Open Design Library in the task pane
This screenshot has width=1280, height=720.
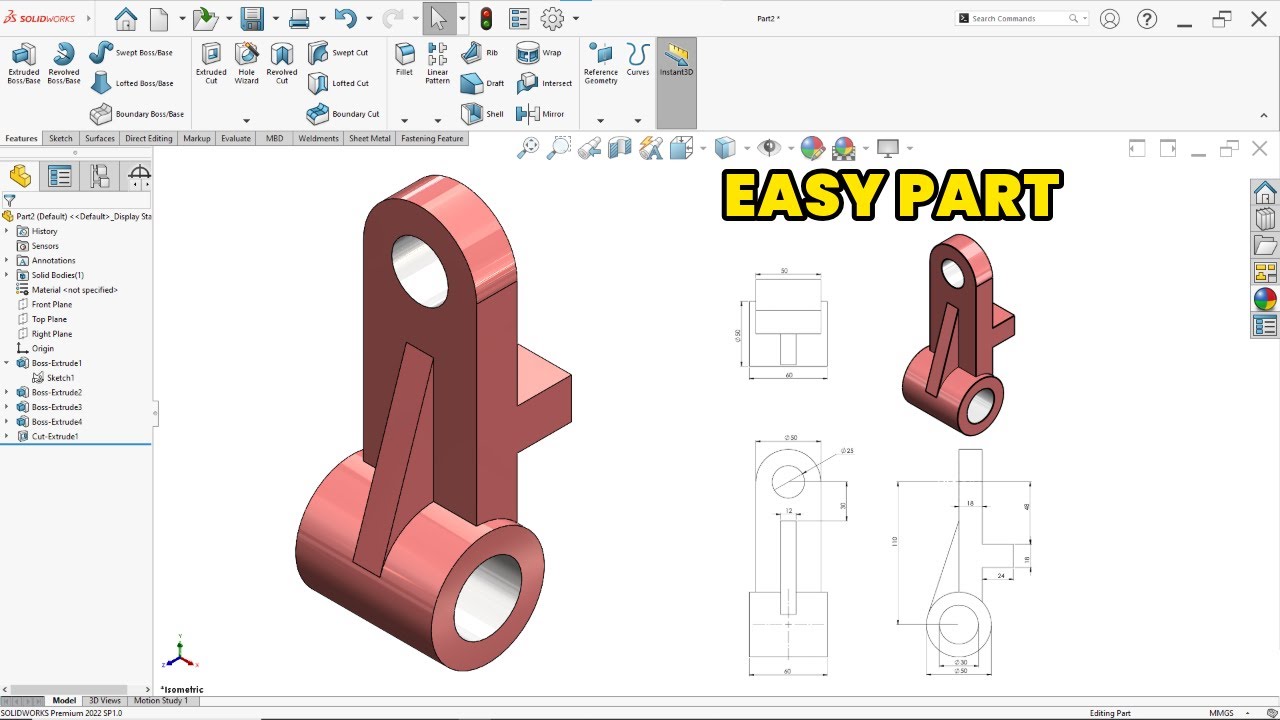(1265, 219)
